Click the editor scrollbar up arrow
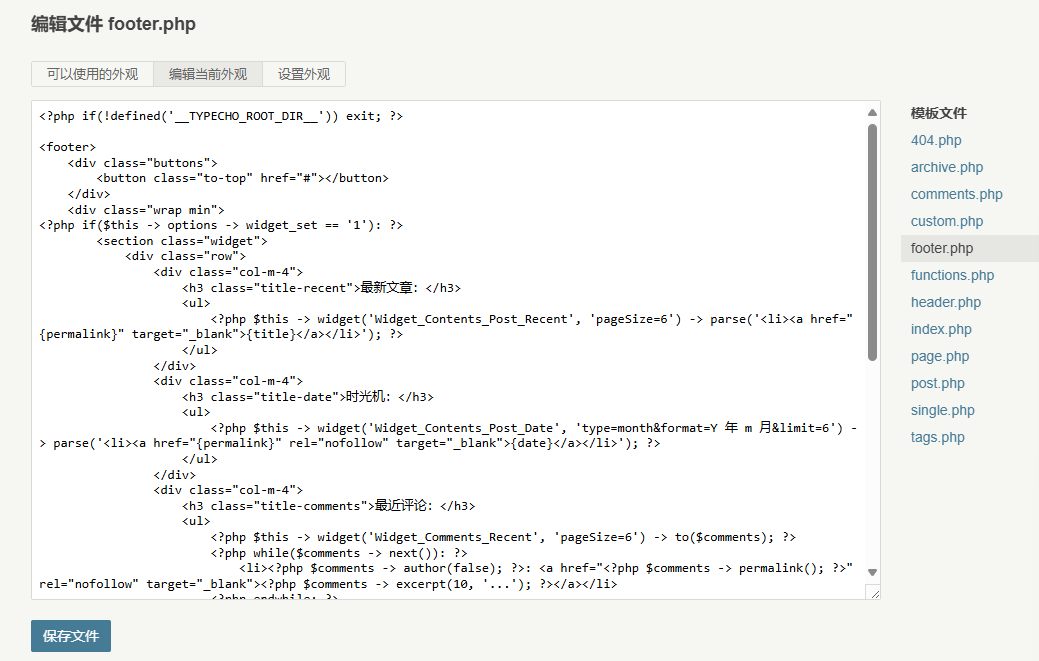Image resolution: width=1039 pixels, height=661 pixels. [873, 113]
